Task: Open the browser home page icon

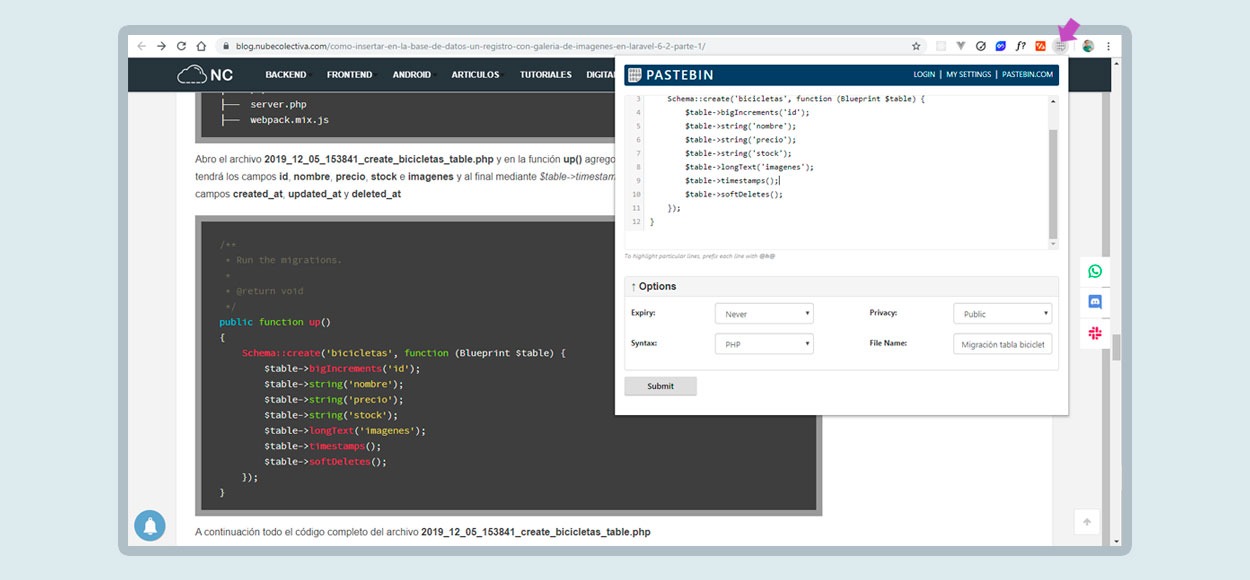Action: pyautogui.click(x=201, y=46)
